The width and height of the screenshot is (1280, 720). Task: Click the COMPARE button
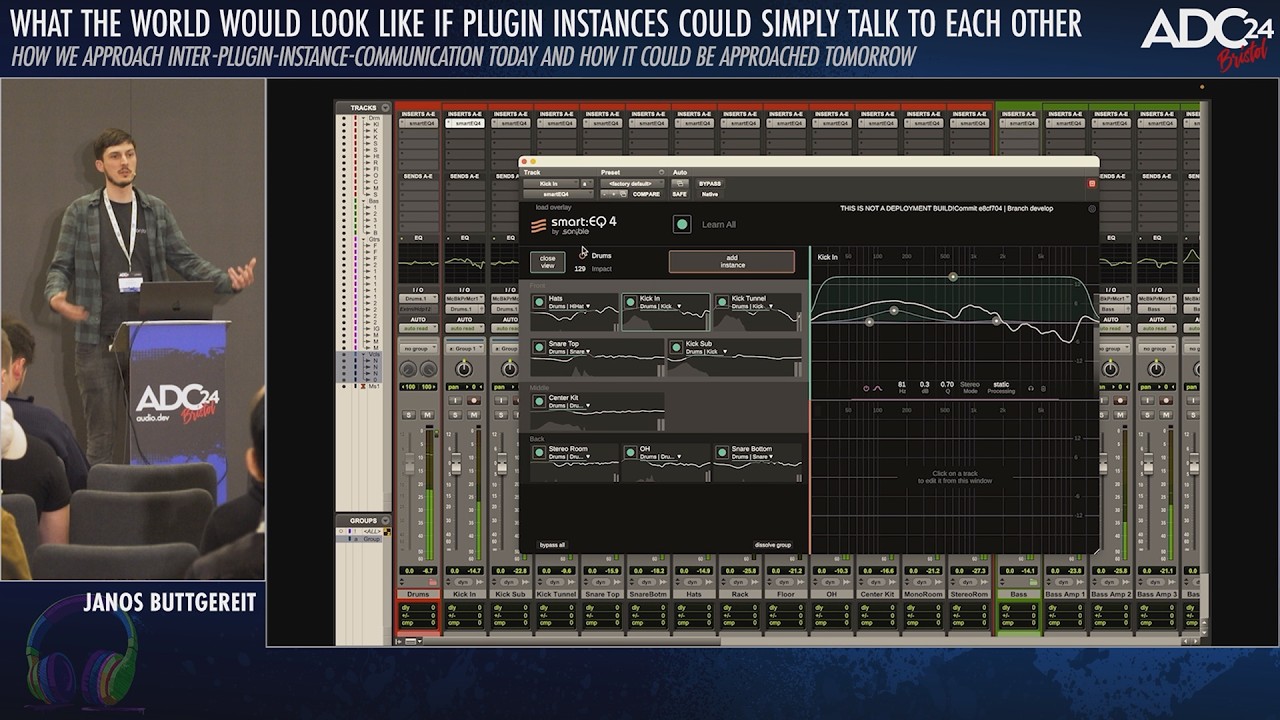(646, 194)
